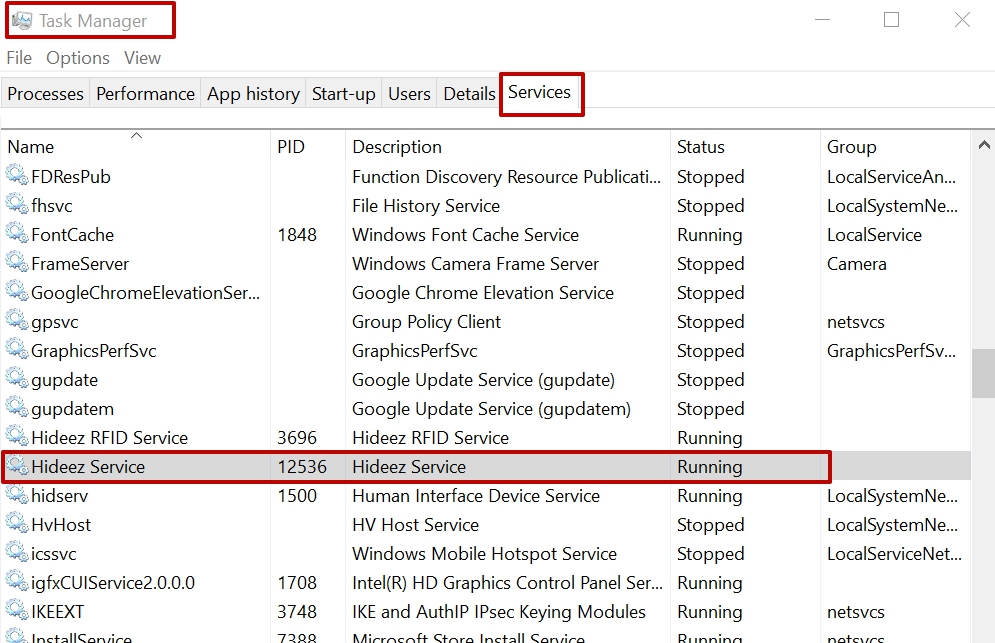Screen dimensions: 995x643
Task: Sort services by the Name column header
Action: point(31,147)
